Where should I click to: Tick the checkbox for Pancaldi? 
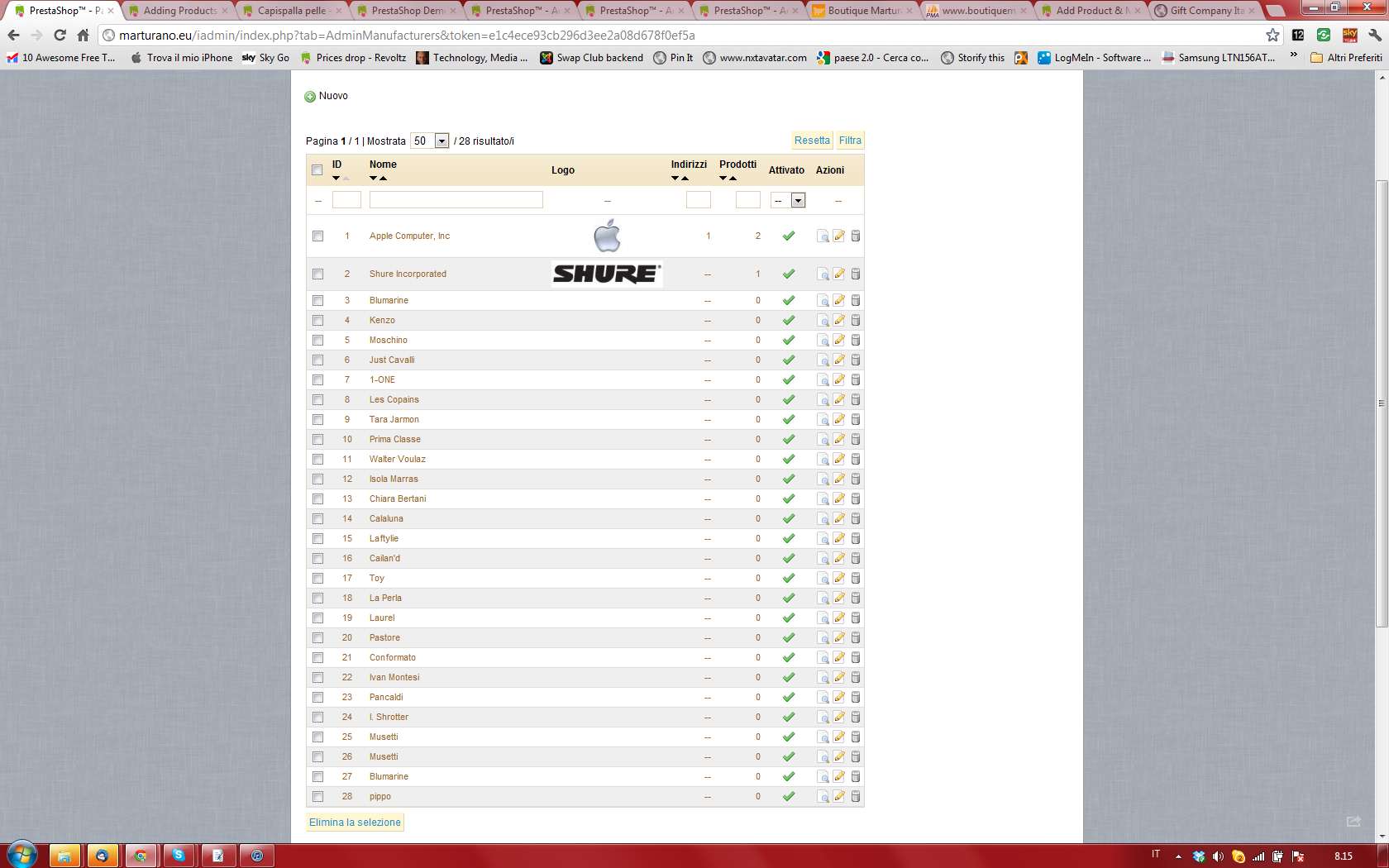point(317,697)
